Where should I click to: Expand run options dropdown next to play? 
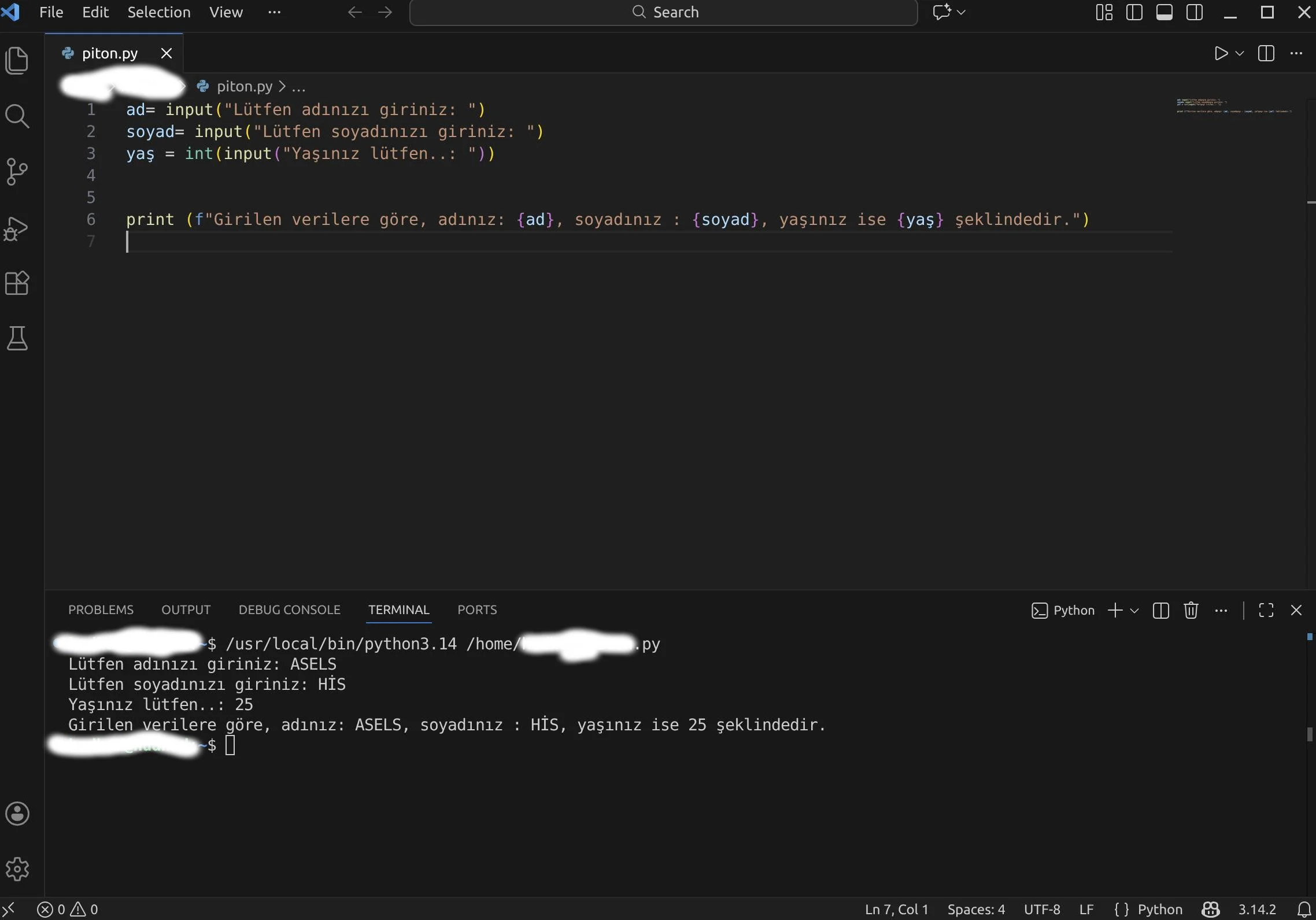click(x=1239, y=54)
